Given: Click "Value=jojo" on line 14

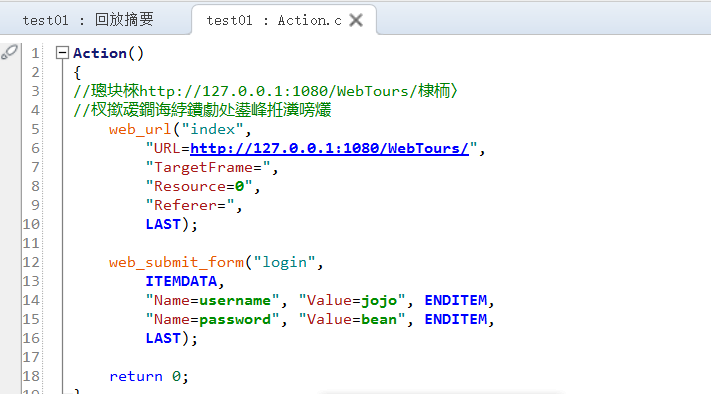Looking at the screenshot, I should 352,301.
